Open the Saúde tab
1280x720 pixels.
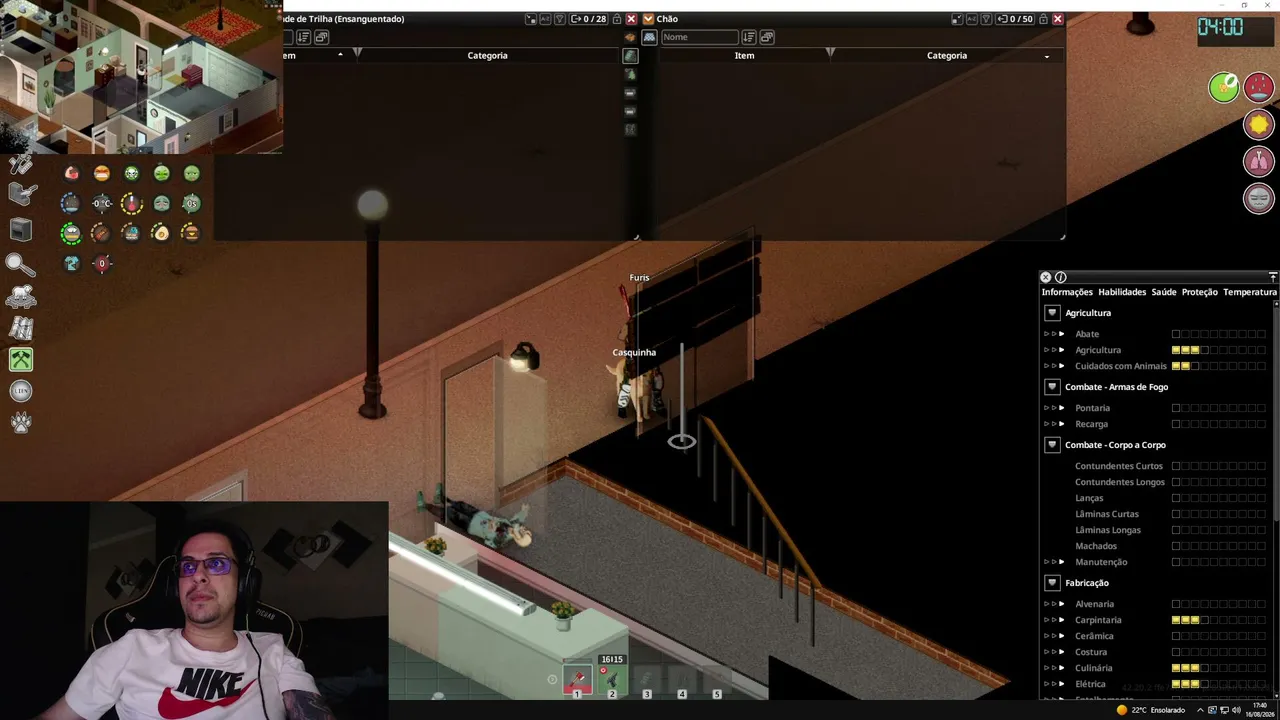[1164, 292]
